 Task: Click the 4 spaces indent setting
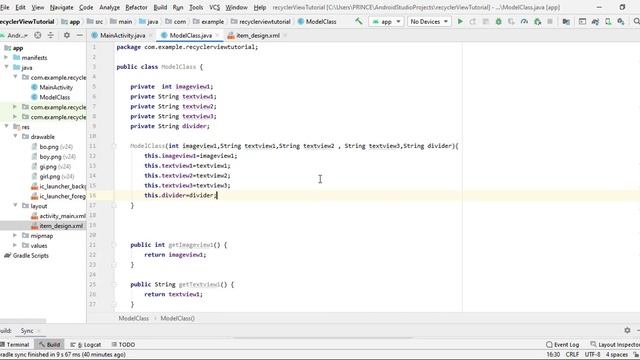(617, 354)
